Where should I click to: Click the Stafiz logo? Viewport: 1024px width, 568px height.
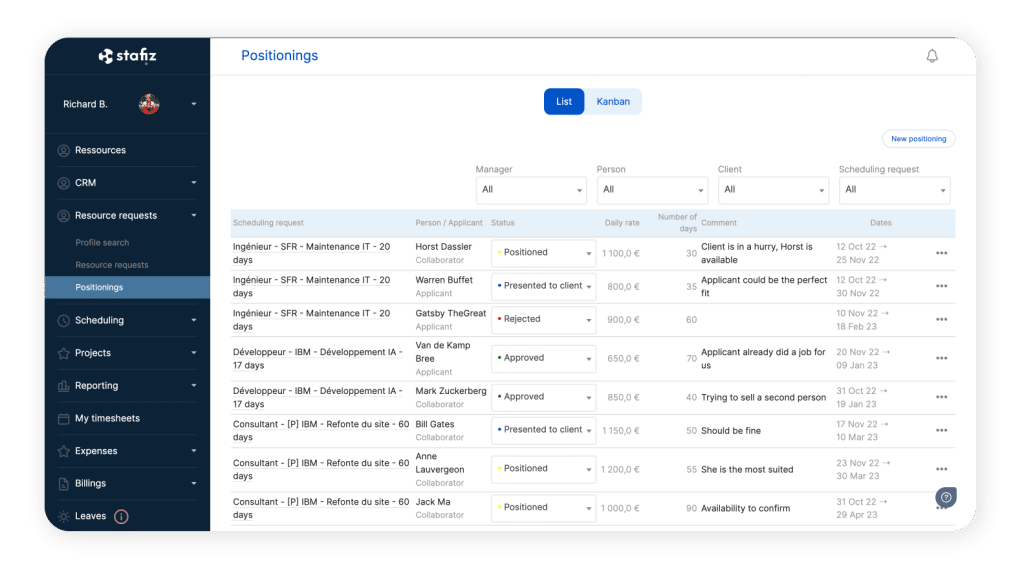coord(127,56)
